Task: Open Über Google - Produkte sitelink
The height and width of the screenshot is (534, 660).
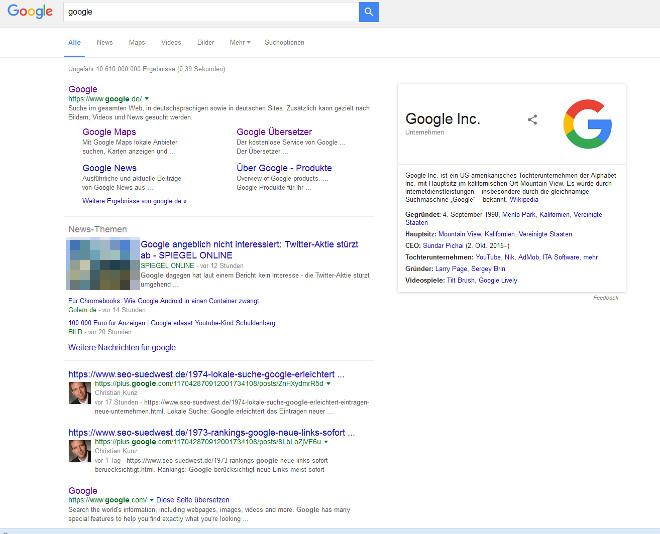Action: point(284,168)
